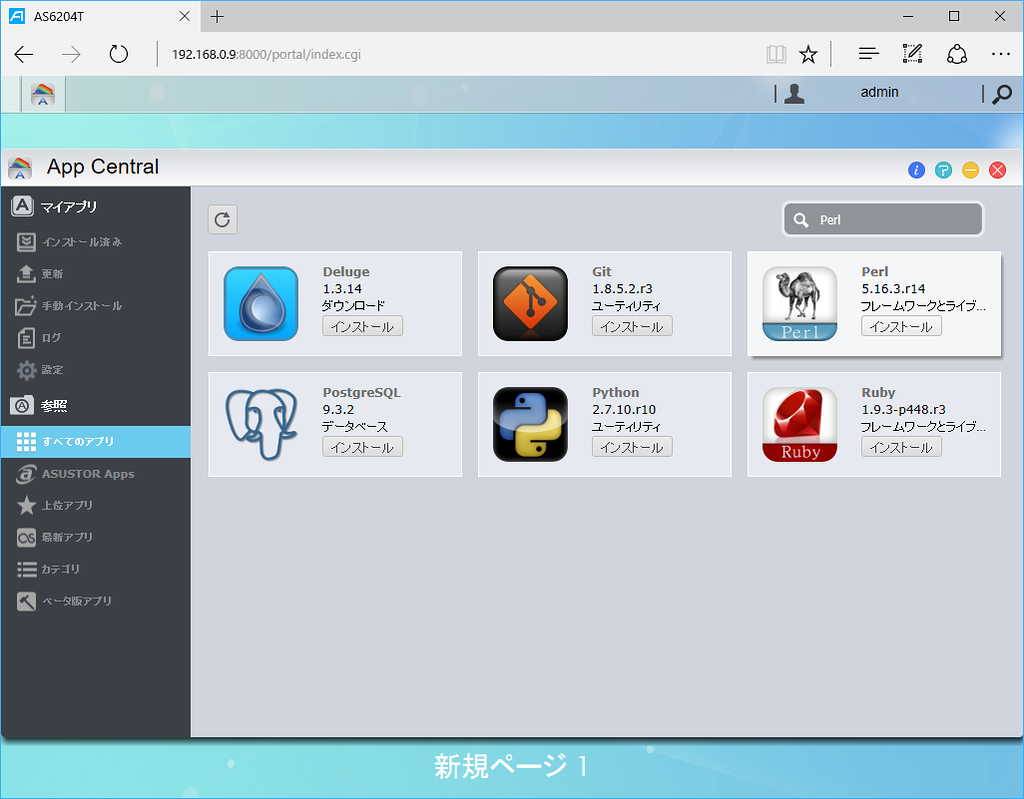
Task: Click the Deluge water-drop app icon
Action: [x=261, y=303]
